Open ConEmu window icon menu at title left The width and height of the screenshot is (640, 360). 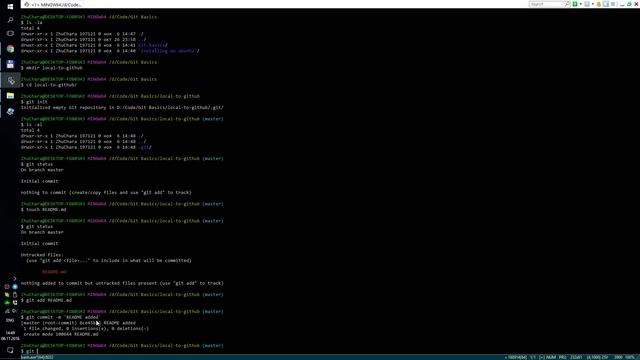(x=27, y=4)
